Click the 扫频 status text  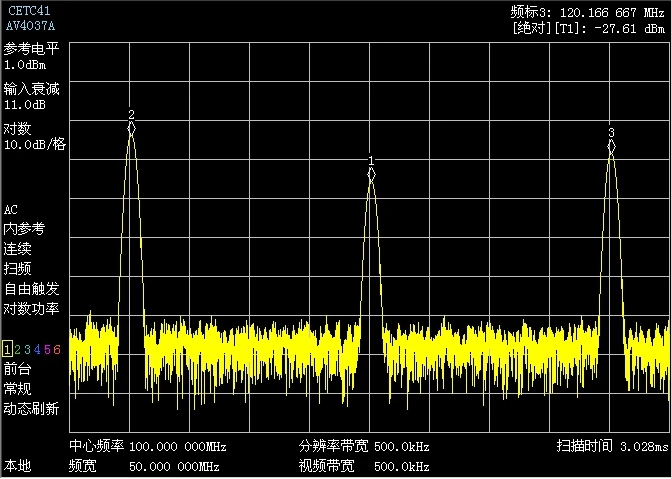[x=18, y=269]
